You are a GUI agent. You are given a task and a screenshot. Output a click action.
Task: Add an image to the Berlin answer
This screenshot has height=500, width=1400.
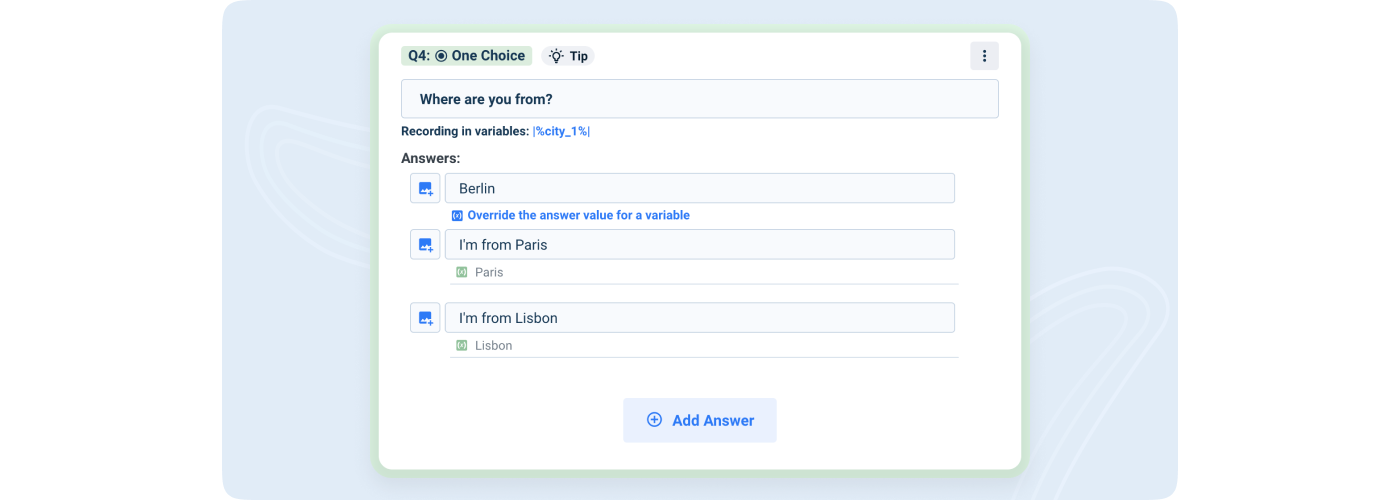pos(425,188)
